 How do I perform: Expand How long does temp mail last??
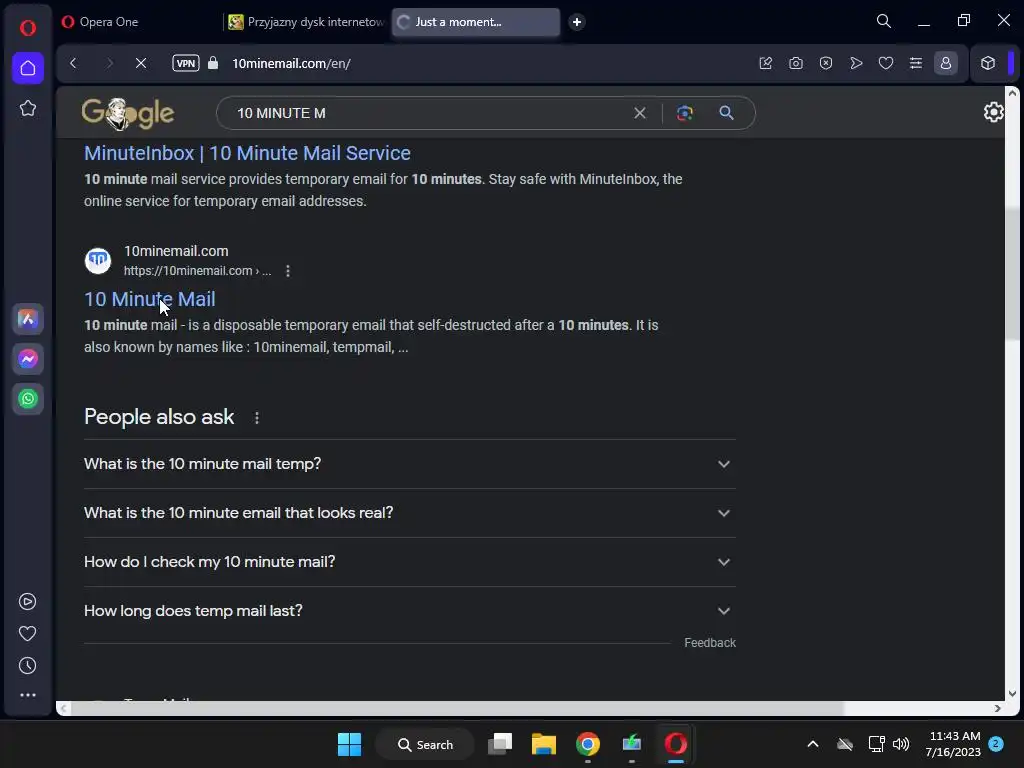tap(409, 611)
